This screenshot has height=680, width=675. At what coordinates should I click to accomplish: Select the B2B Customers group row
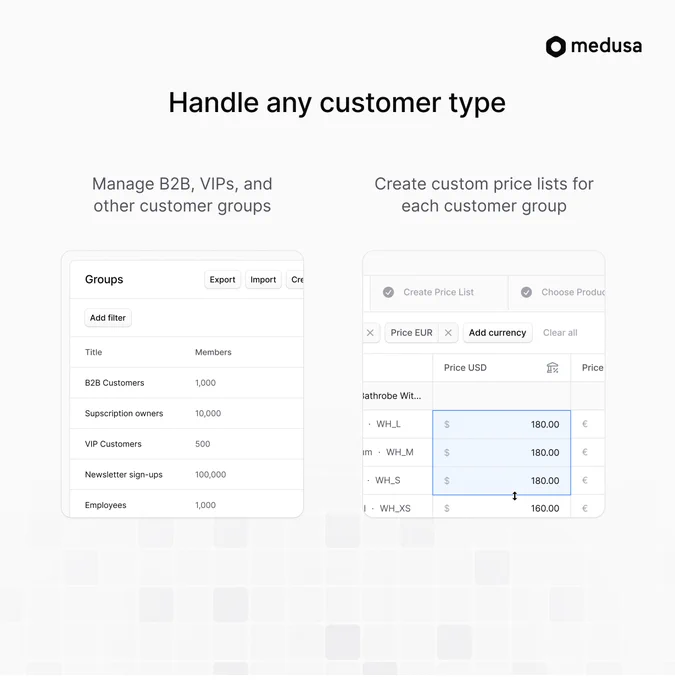click(187, 383)
